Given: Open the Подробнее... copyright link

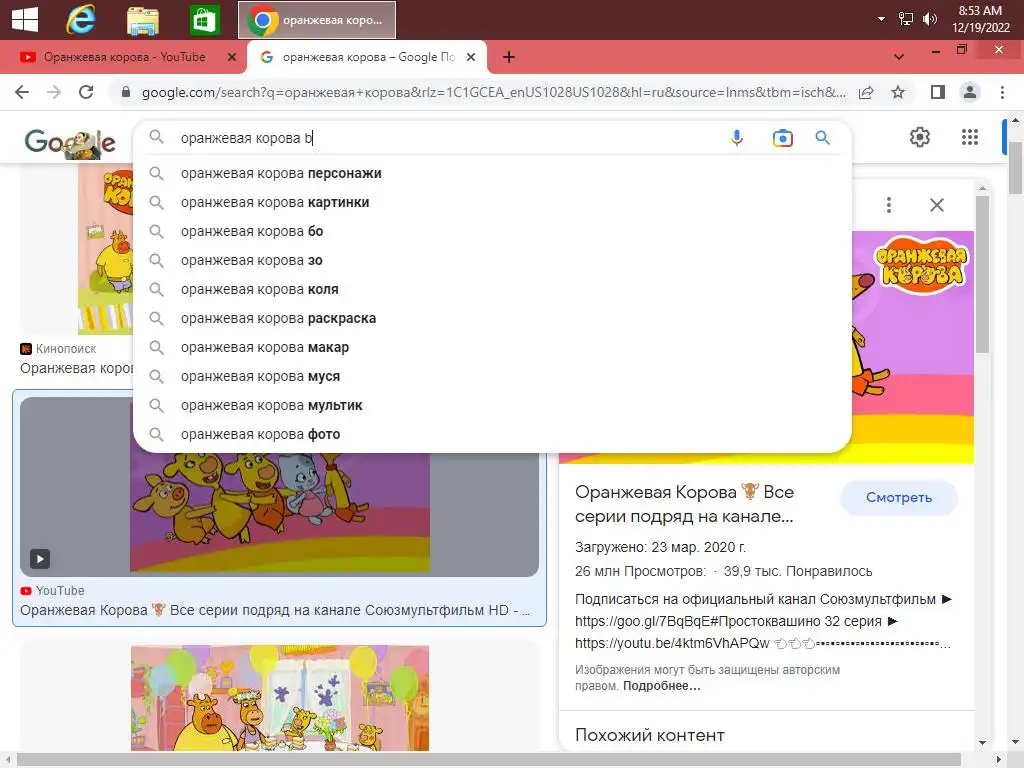Looking at the screenshot, I should 661,686.
